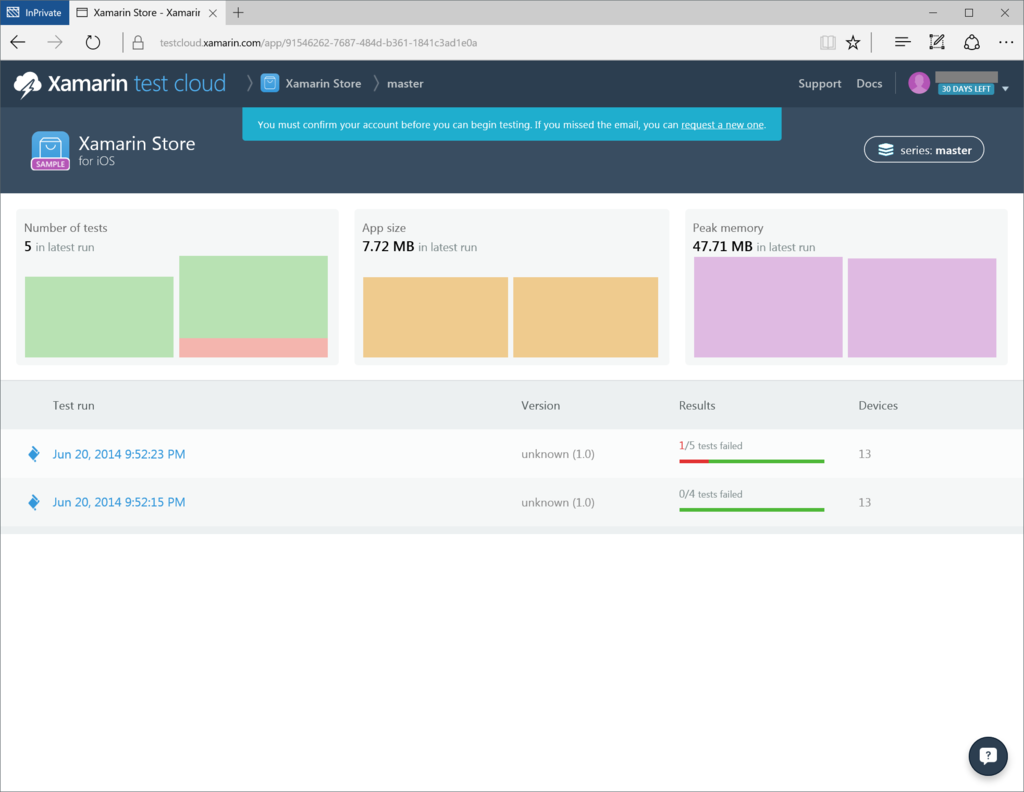Click devices count 13 in 9:52:15 PM row
Viewport: 1024px width, 792px height.
pyautogui.click(x=865, y=502)
